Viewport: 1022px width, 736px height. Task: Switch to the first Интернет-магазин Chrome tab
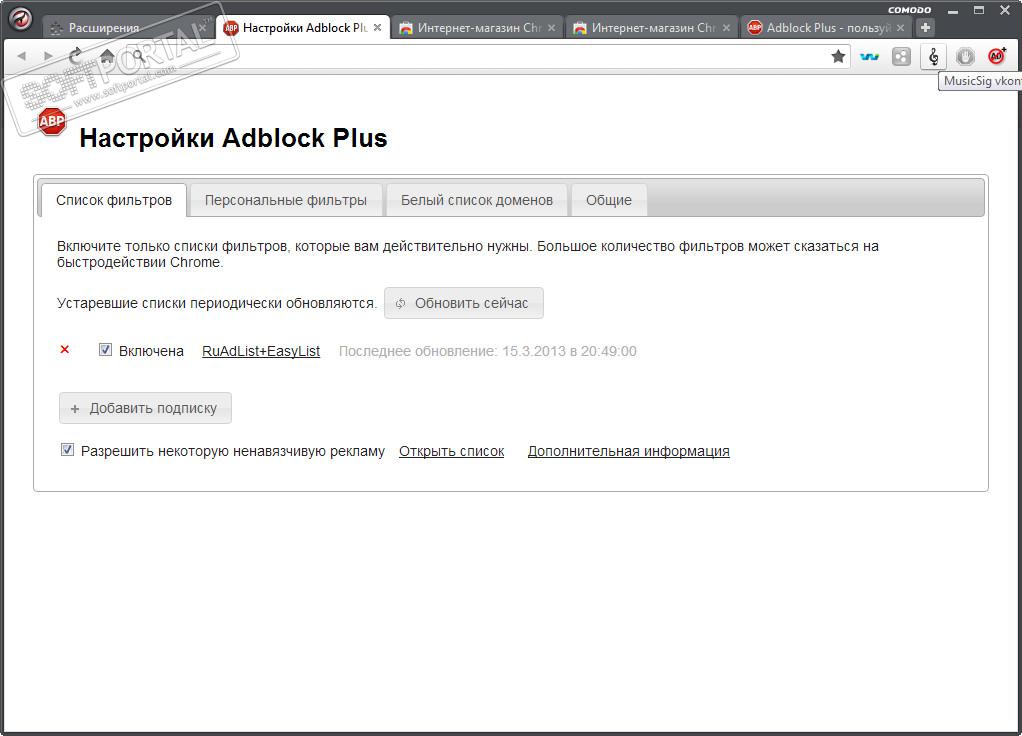click(478, 27)
